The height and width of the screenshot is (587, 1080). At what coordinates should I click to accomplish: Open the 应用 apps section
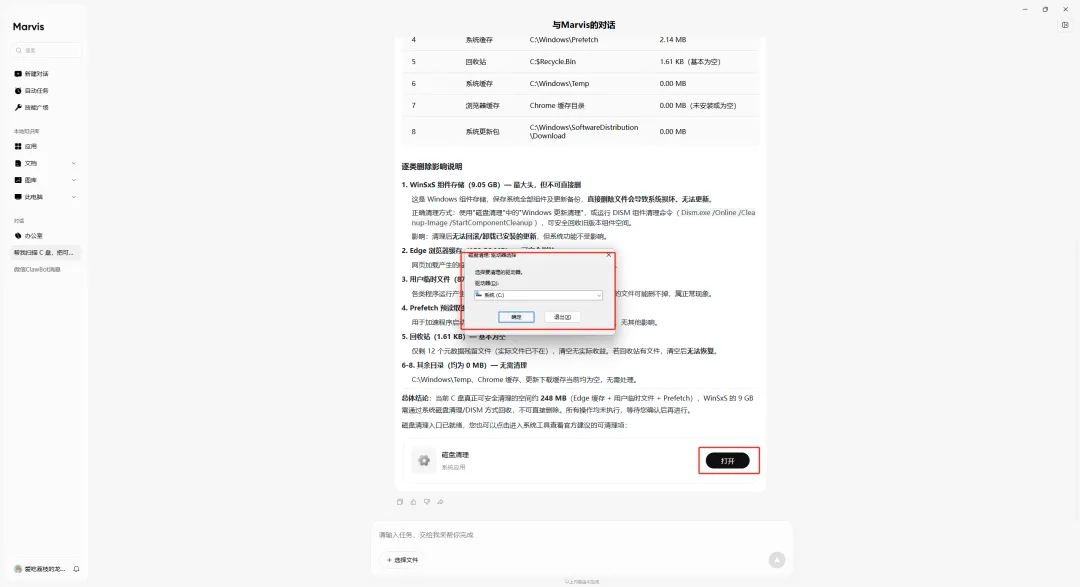click(26, 146)
